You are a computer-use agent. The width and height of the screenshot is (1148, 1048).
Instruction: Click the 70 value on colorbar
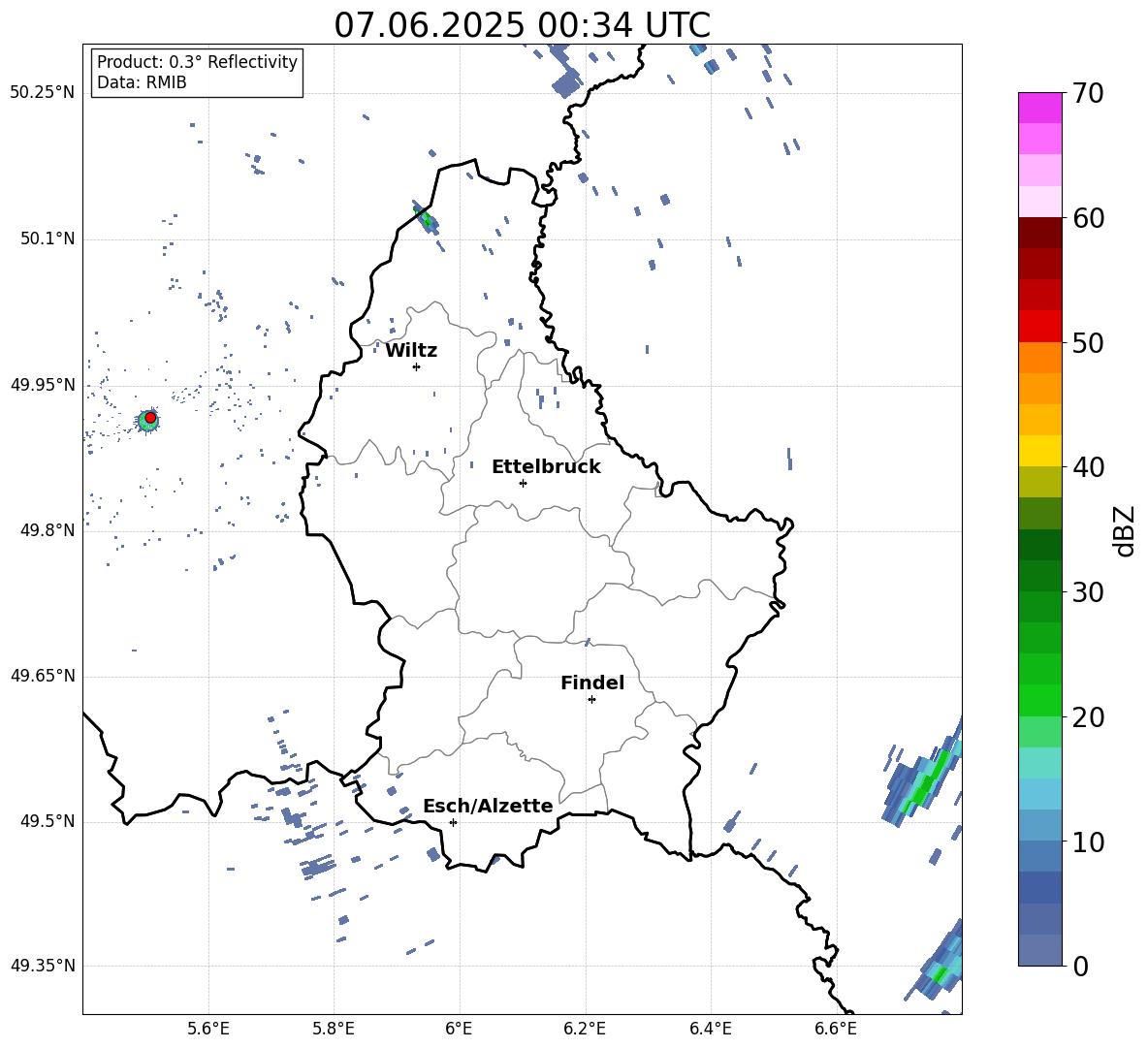coord(1088,93)
